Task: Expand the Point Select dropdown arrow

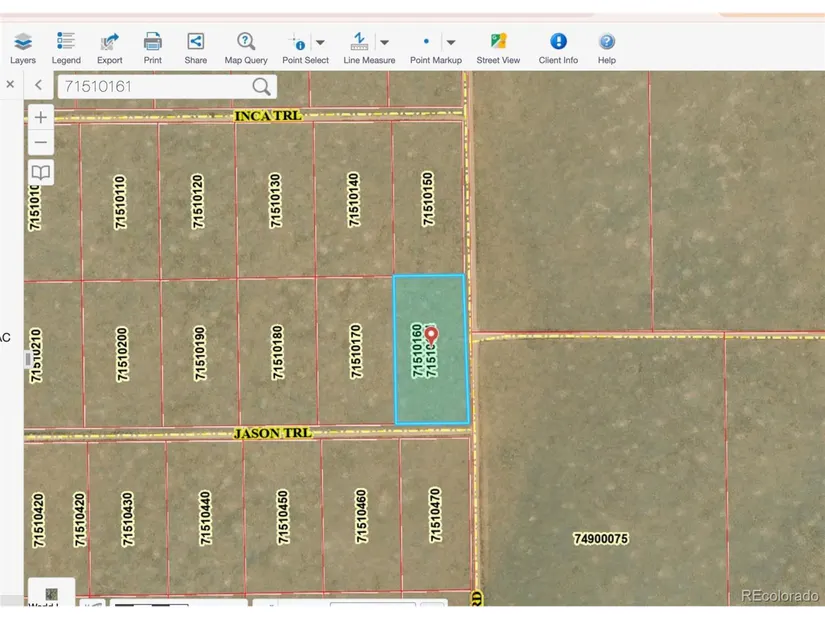Action: (x=320, y=42)
